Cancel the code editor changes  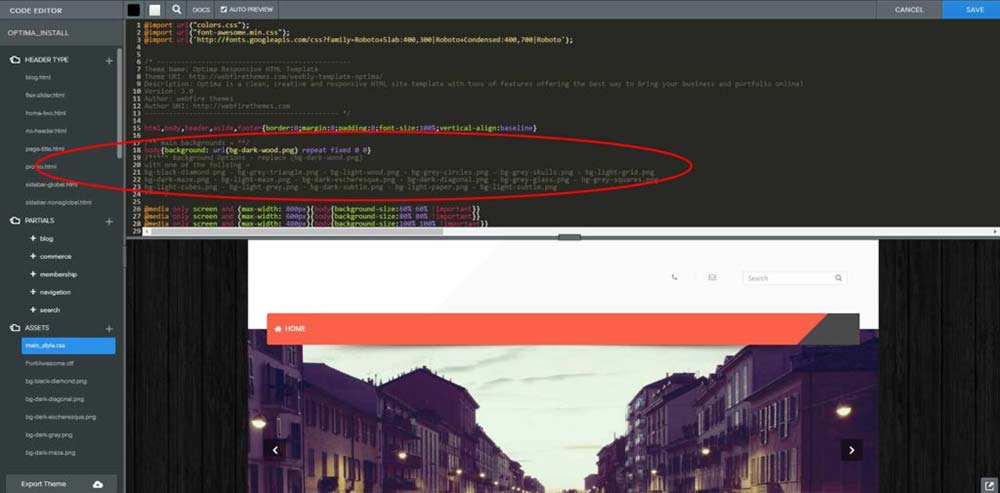pos(909,10)
